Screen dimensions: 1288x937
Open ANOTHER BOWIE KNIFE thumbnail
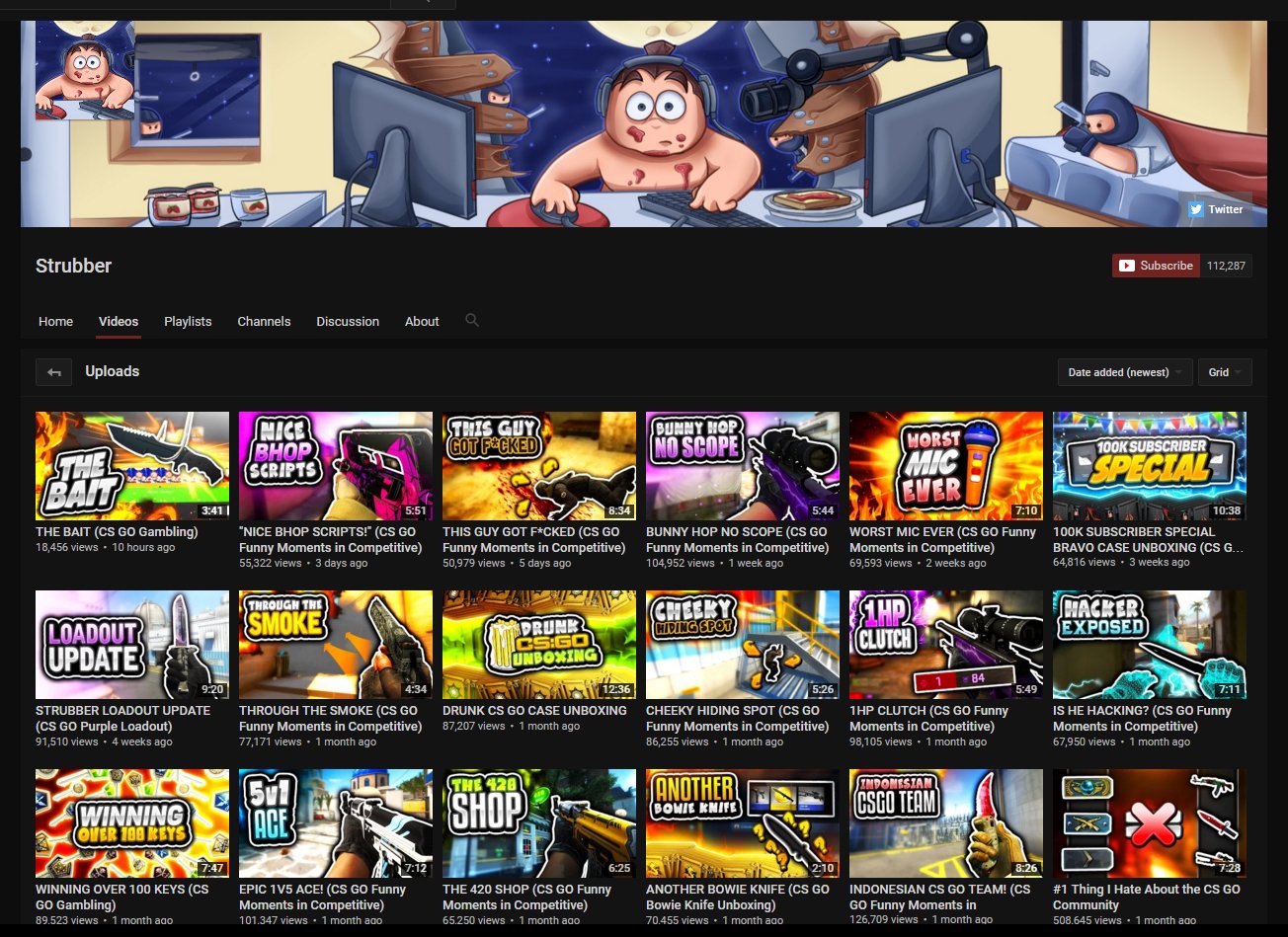pyautogui.click(x=743, y=823)
